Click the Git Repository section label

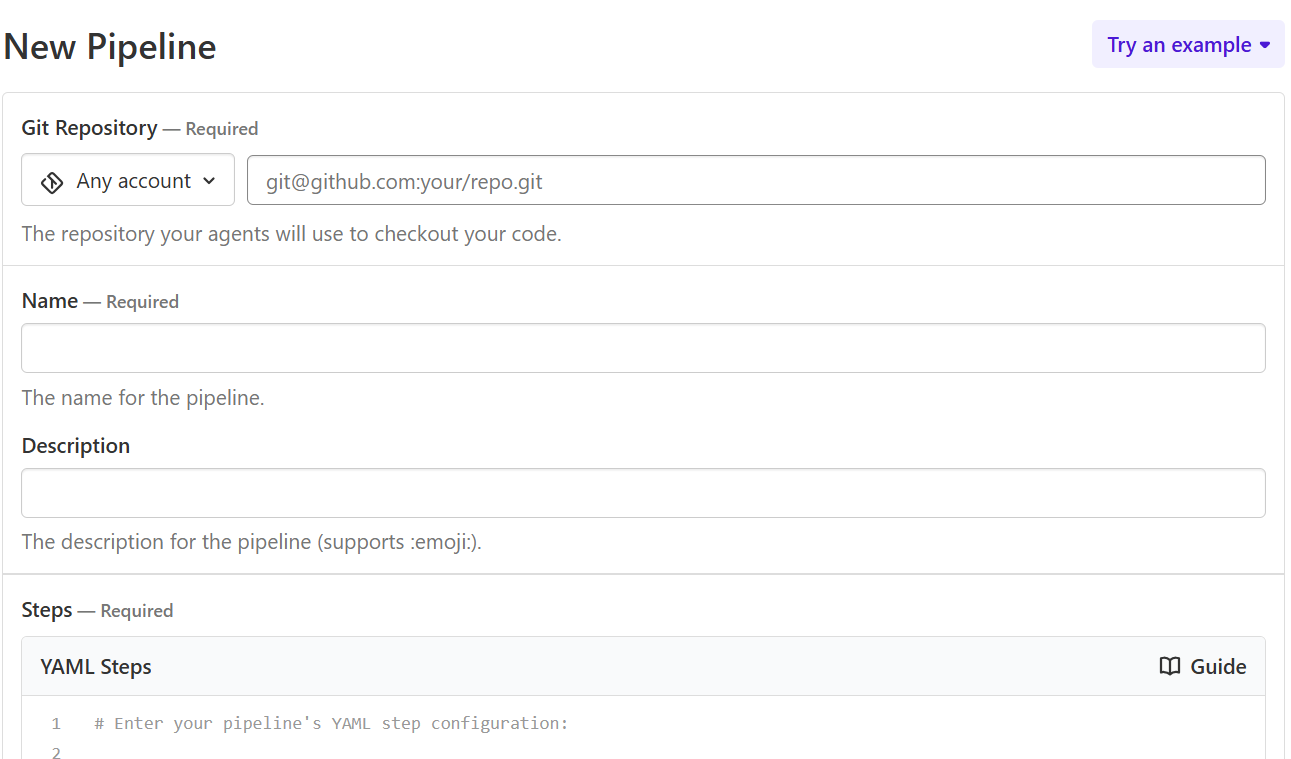[89, 128]
